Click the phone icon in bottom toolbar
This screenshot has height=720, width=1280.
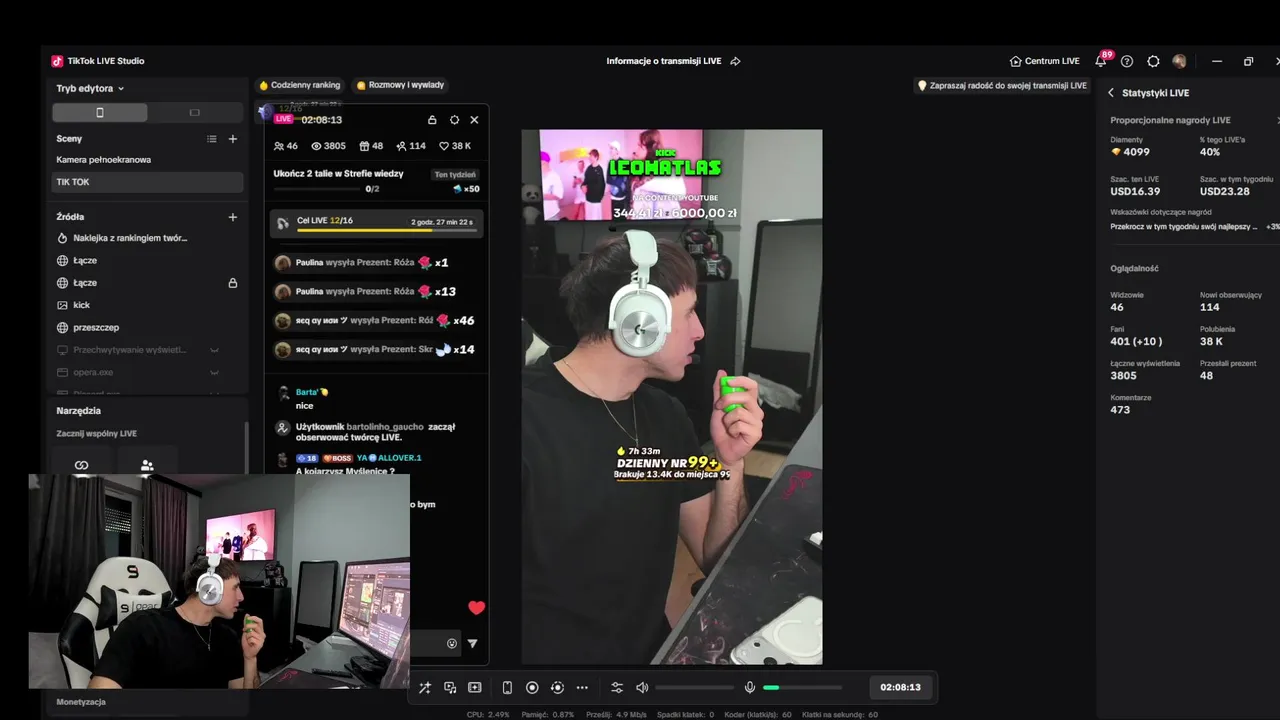coord(507,688)
